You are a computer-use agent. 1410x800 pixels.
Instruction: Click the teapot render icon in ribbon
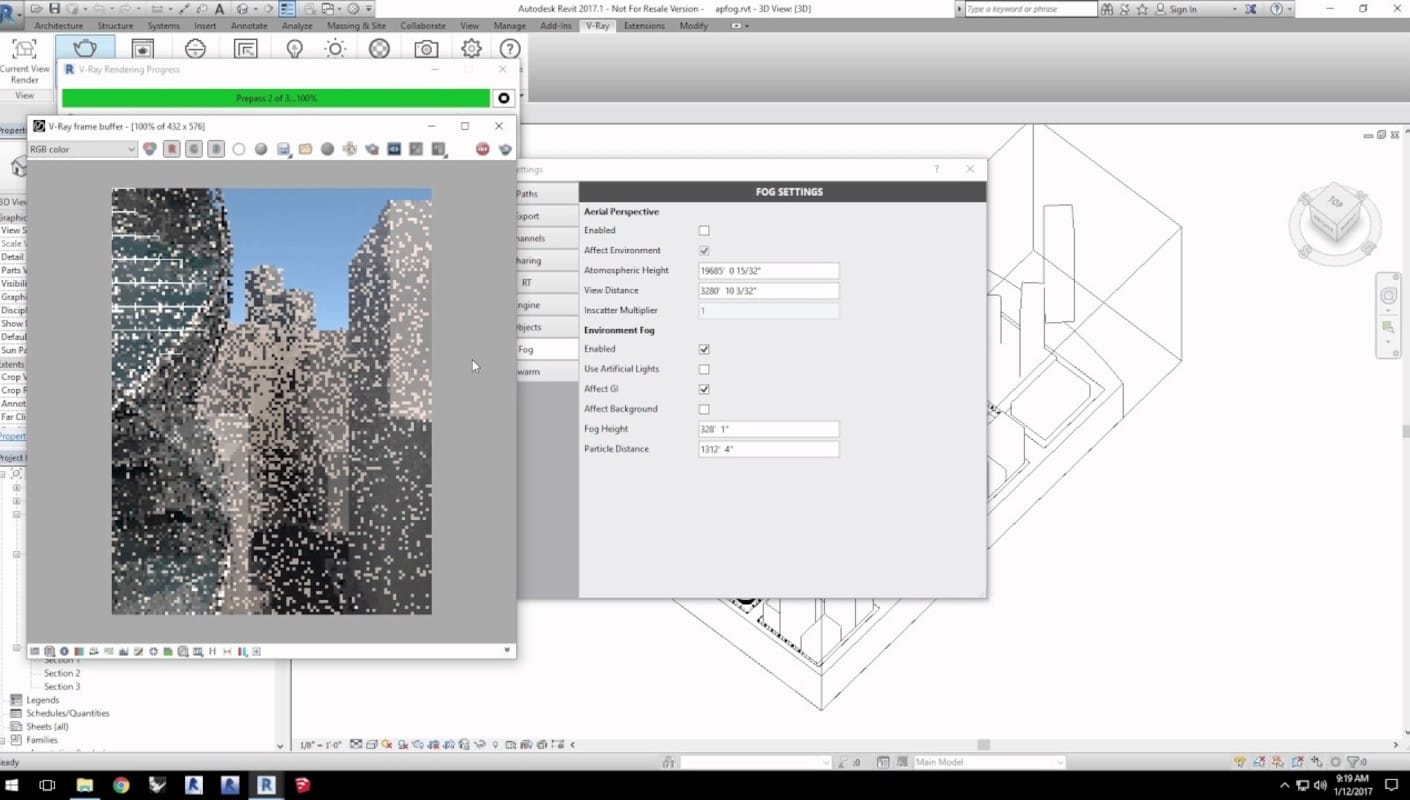[x=85, y=49]
